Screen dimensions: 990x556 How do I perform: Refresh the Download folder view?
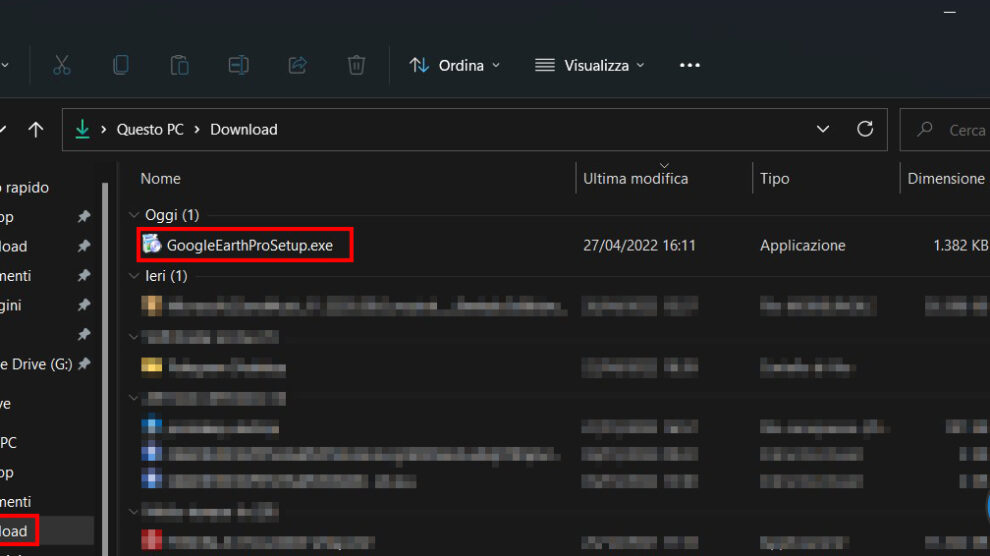tap(865, 129)
